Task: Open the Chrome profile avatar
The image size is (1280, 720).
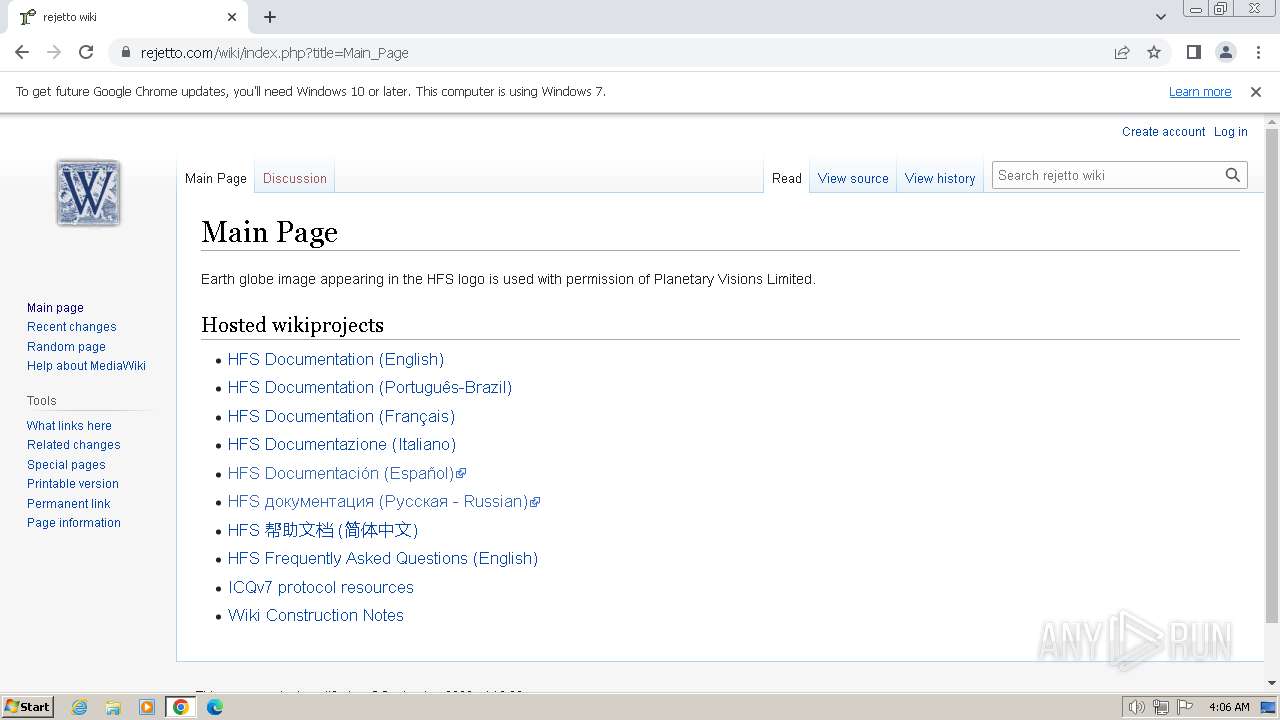Action: (1226, 52)
